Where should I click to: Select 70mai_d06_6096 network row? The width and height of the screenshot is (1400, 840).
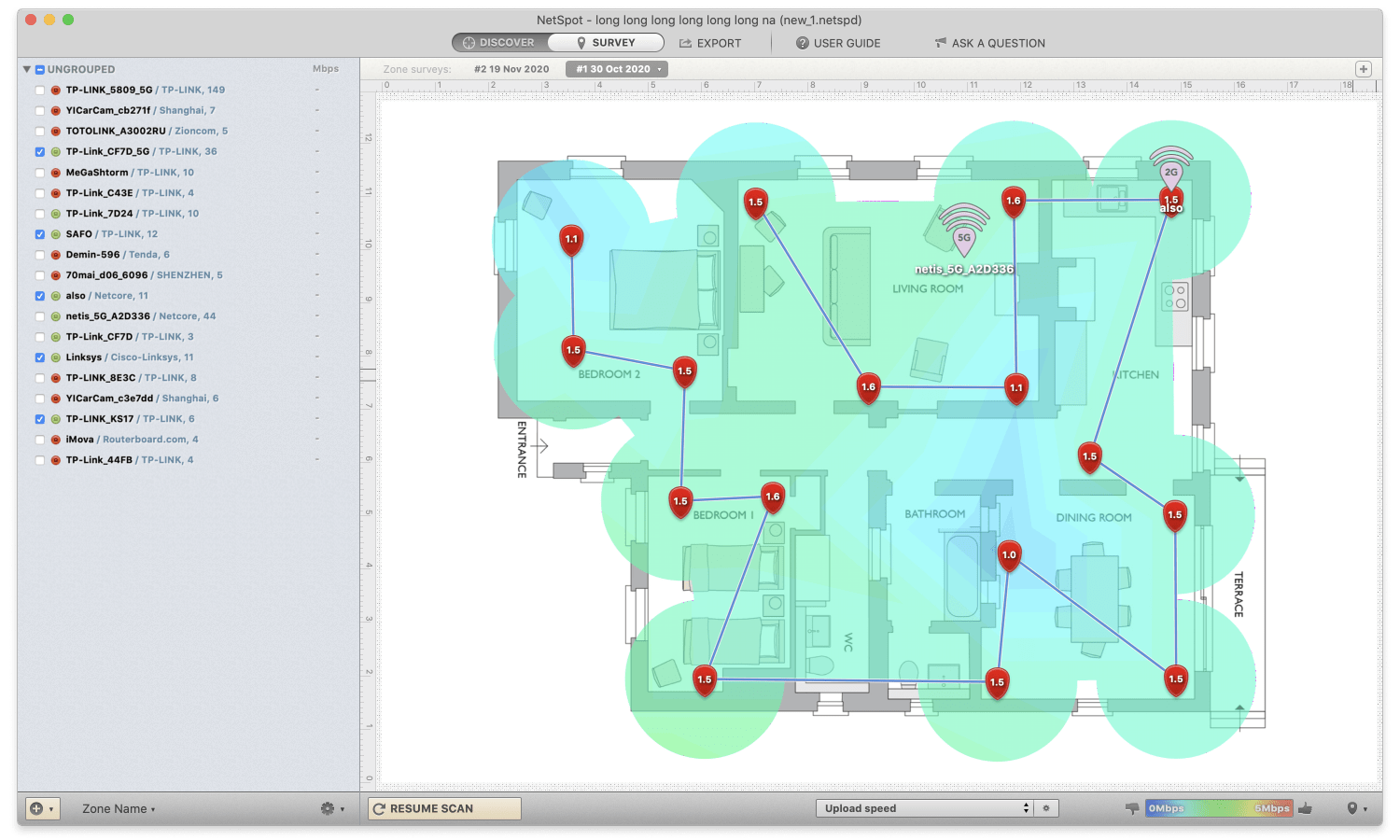click(189, 275)
